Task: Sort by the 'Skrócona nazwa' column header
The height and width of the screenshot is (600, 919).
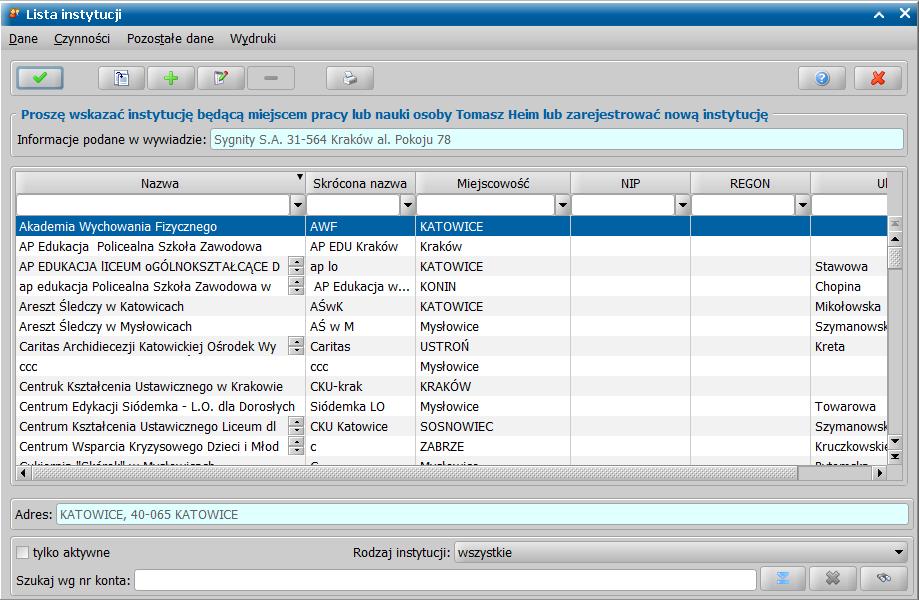Action: click(360, 183)
